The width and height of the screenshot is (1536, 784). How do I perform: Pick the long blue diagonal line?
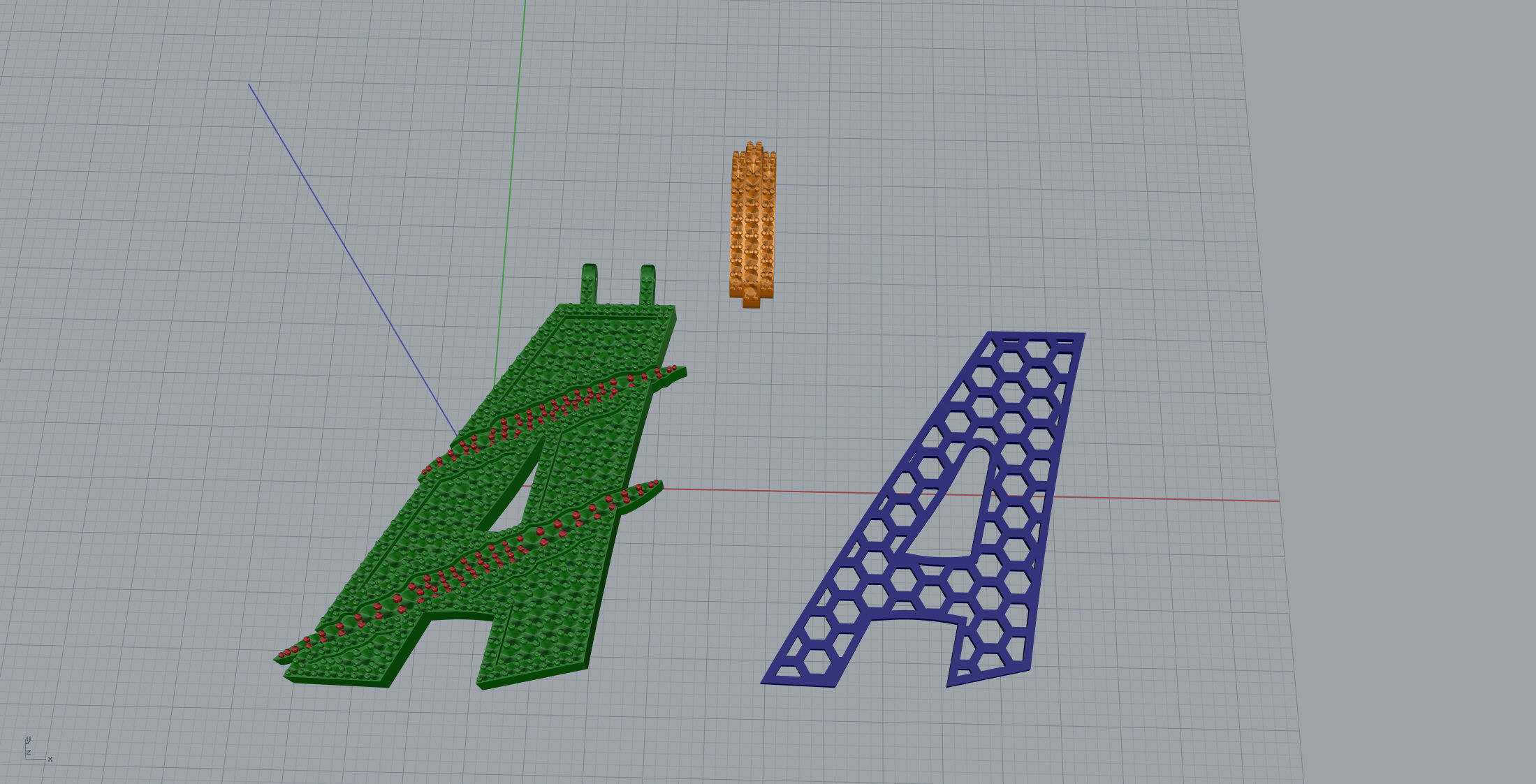pos(352,259)
